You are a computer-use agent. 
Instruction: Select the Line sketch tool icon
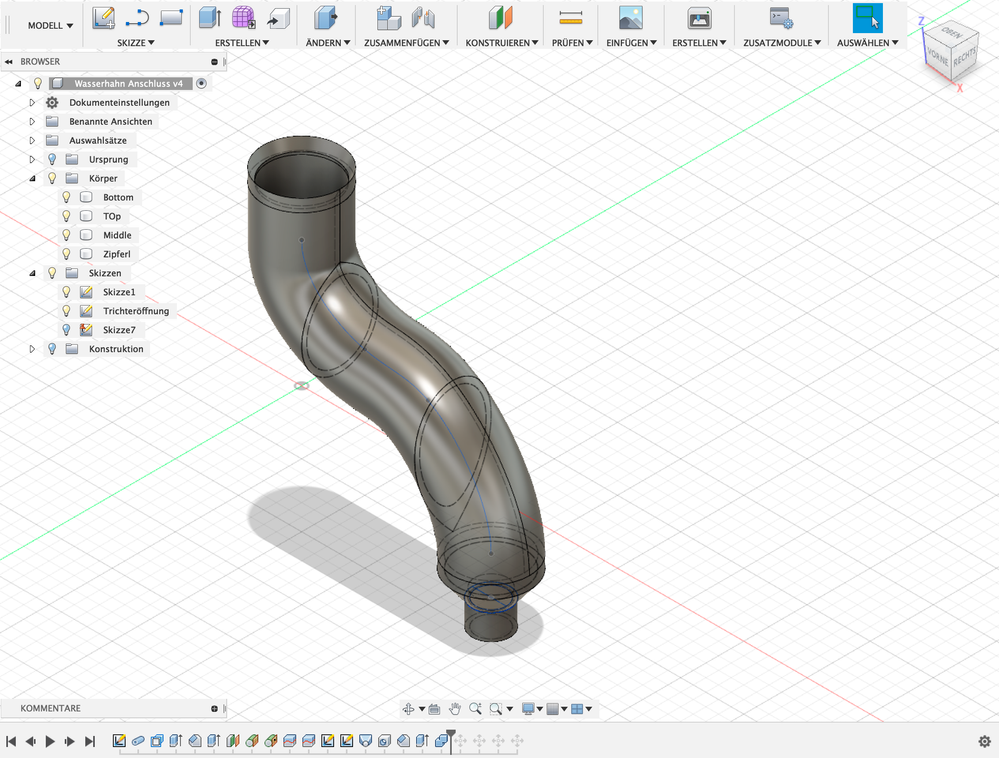coord(137,18)
